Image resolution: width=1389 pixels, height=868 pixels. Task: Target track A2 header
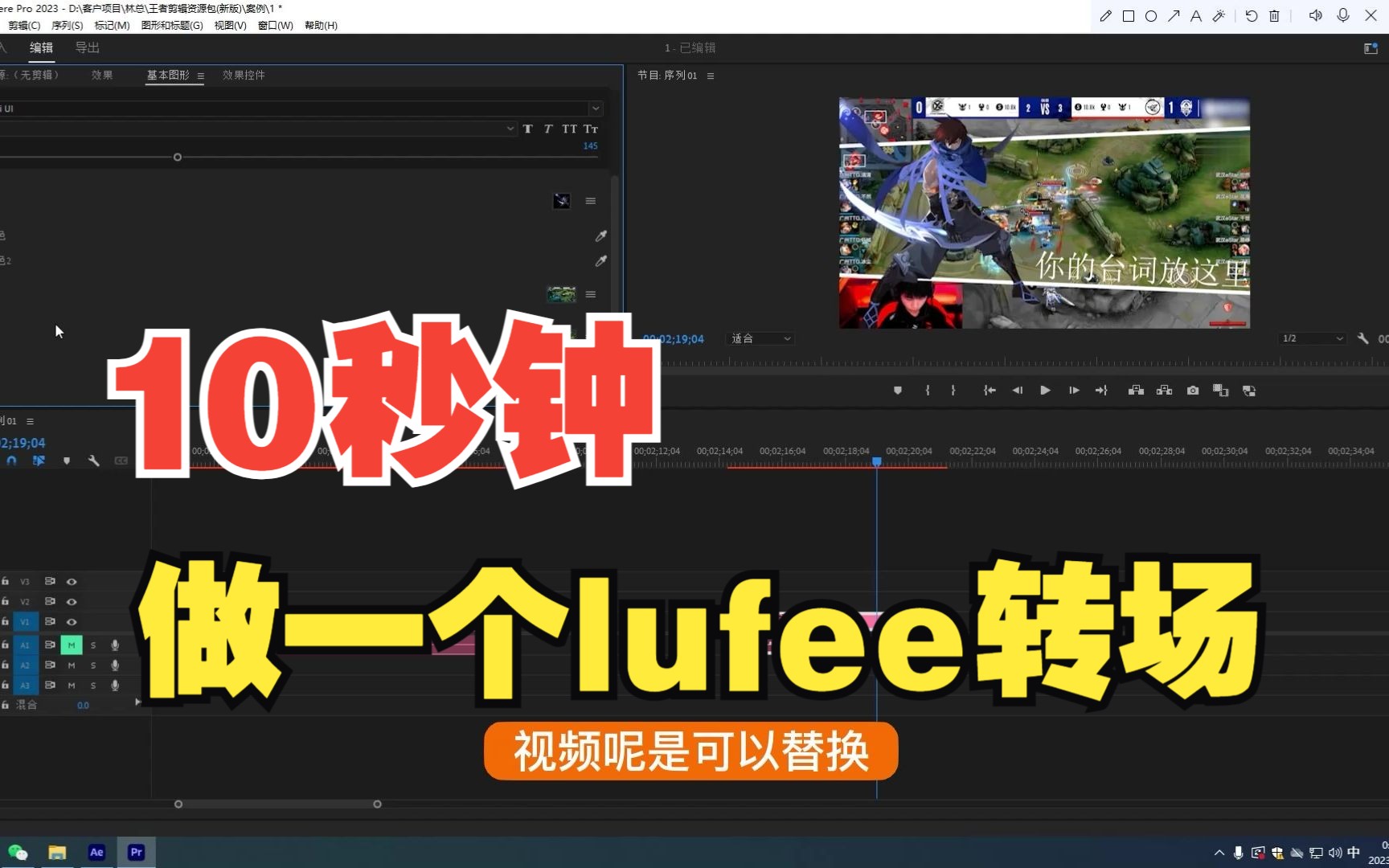[25, 665]
